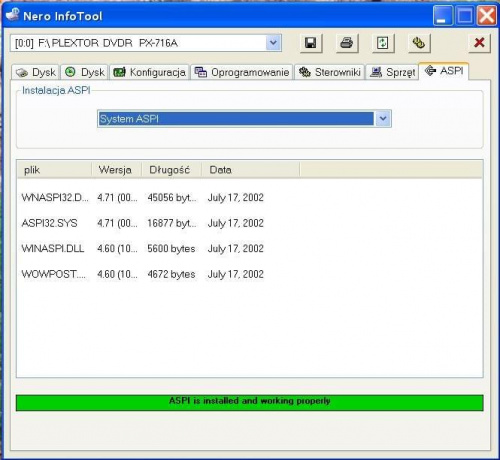
Task: Open the Sprzęt tab
Action: coord(392,72)
